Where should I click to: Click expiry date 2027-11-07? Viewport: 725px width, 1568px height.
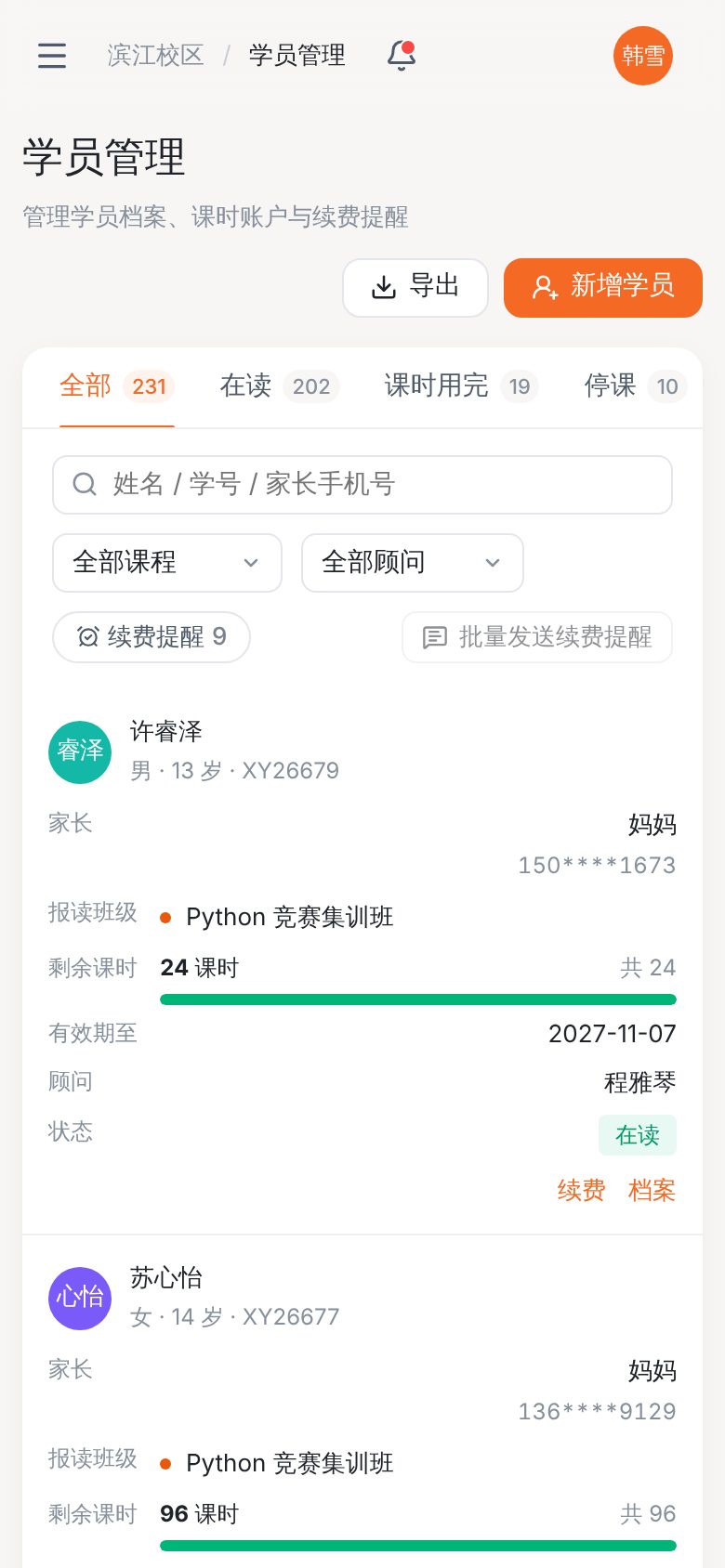pos(613,1034)
